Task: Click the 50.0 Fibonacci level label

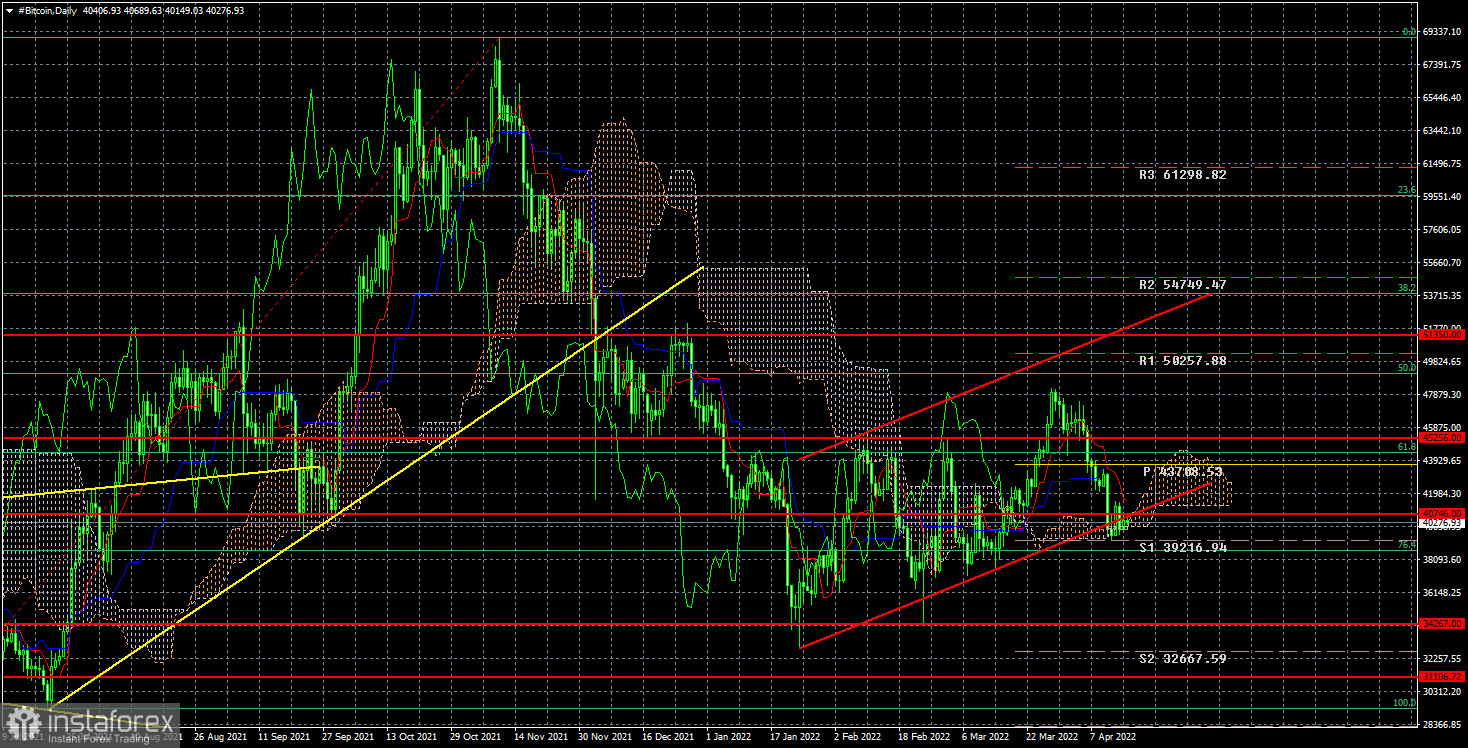Action: [1406, 368]
